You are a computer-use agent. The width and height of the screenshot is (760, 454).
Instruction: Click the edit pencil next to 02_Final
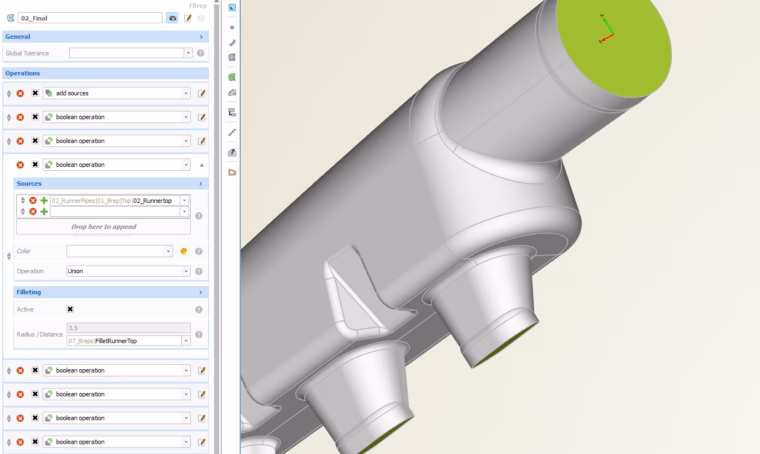click(x=188, y=18)
